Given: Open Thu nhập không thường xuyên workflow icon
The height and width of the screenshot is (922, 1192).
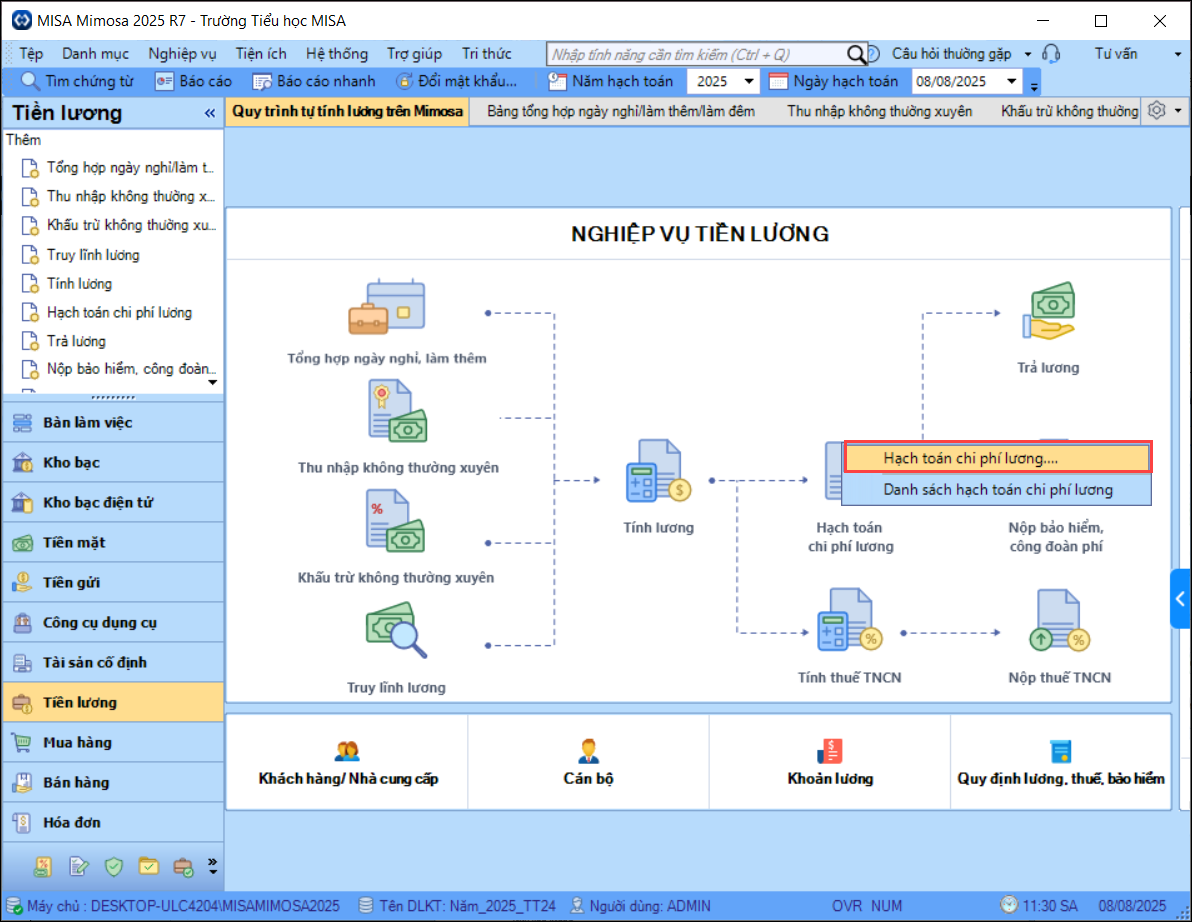Looking at the screenshot, I should [398, 411].
